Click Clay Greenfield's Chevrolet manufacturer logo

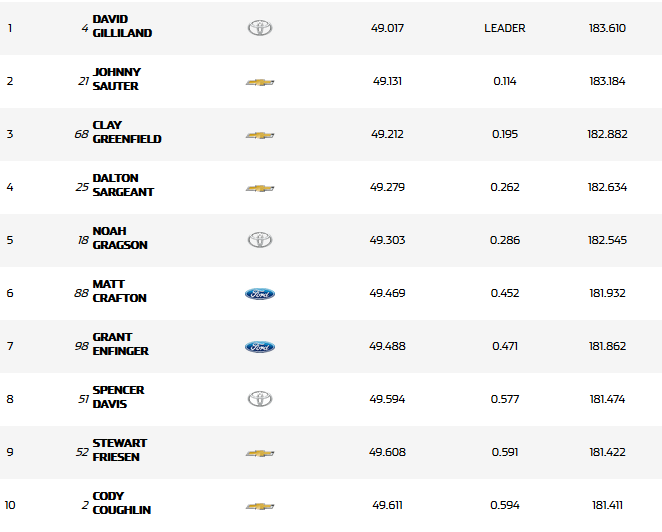tap(260, 135)
